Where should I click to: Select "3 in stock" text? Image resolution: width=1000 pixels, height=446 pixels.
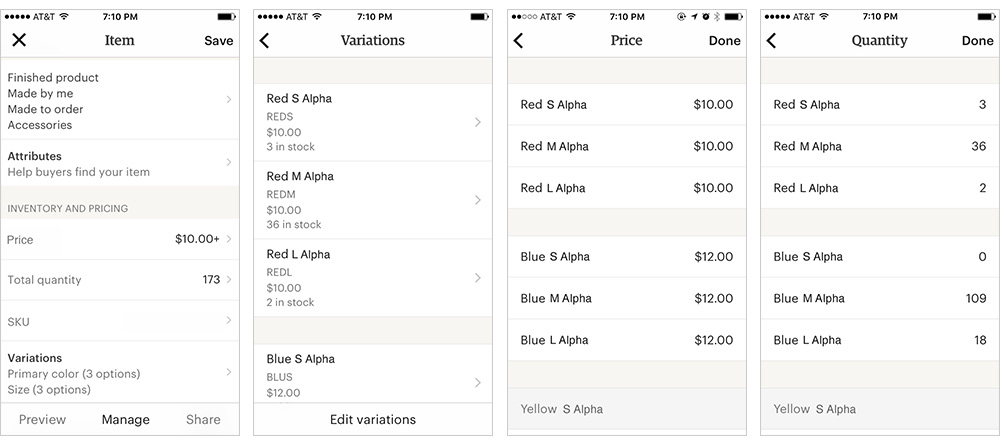point(291,147)
